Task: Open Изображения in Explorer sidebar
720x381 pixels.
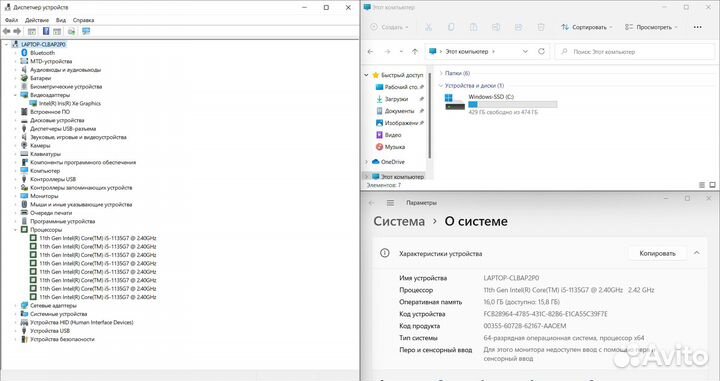Action: click(399, 123)
